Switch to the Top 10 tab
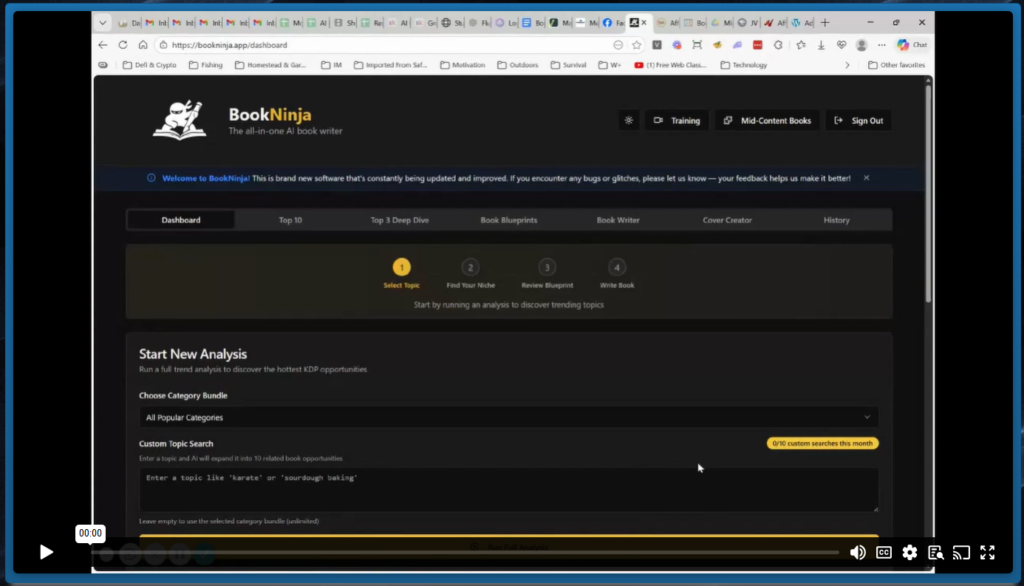 [x=291, y=220]
